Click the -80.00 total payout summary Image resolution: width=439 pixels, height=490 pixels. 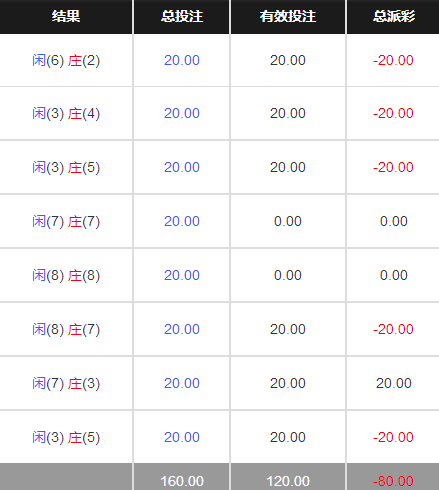coord(393,481)
